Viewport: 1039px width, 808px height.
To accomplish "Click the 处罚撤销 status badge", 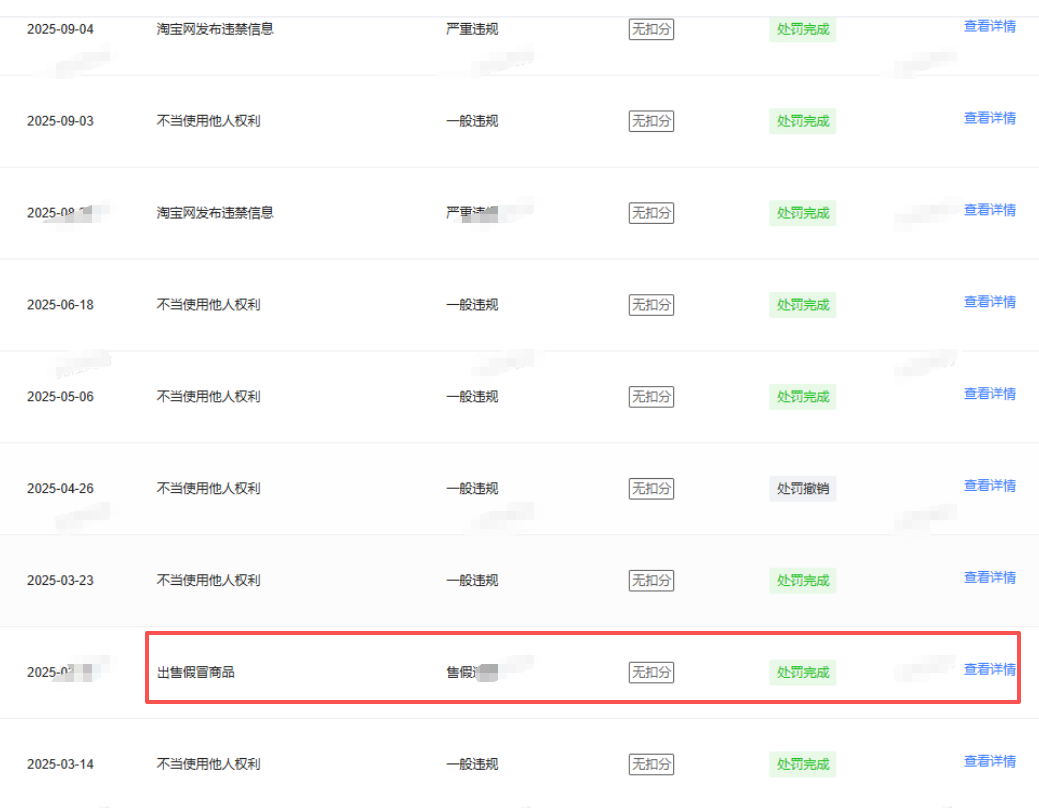I will (x=802, y=489).
